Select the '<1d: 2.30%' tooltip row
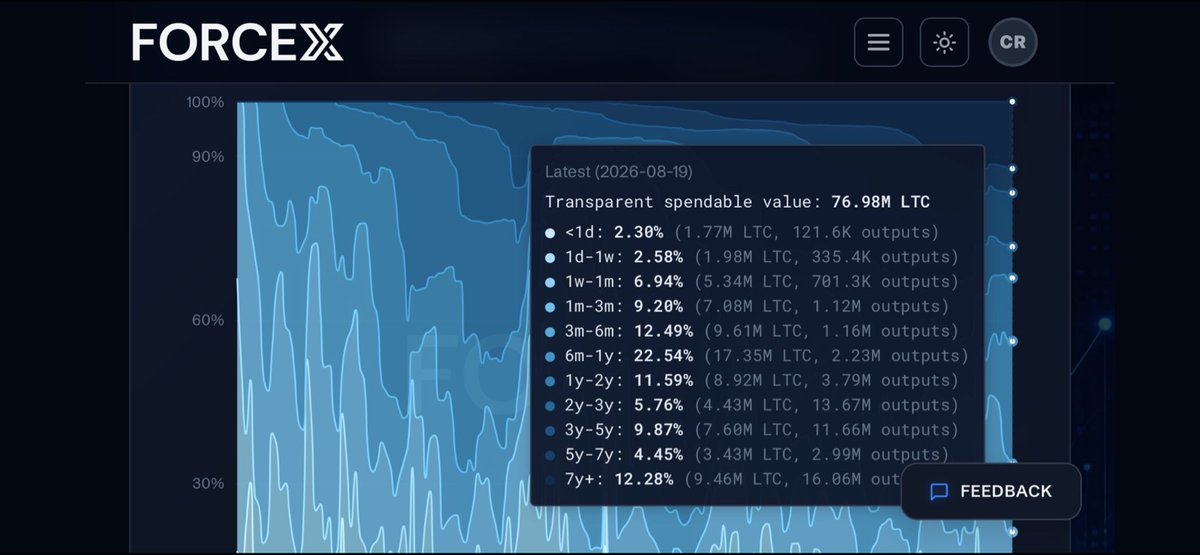The image size is (1200, 555). [x=742, y=233]
